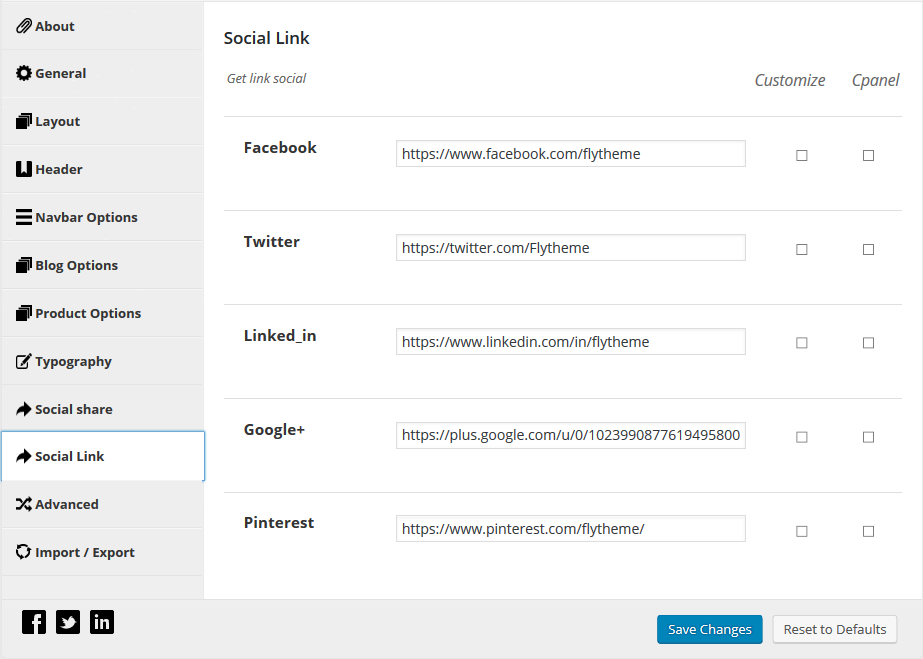The height and width of the screenshot is (659, 923).
Task: Select the active Social Link tab
Action: (x=103, y=456)
